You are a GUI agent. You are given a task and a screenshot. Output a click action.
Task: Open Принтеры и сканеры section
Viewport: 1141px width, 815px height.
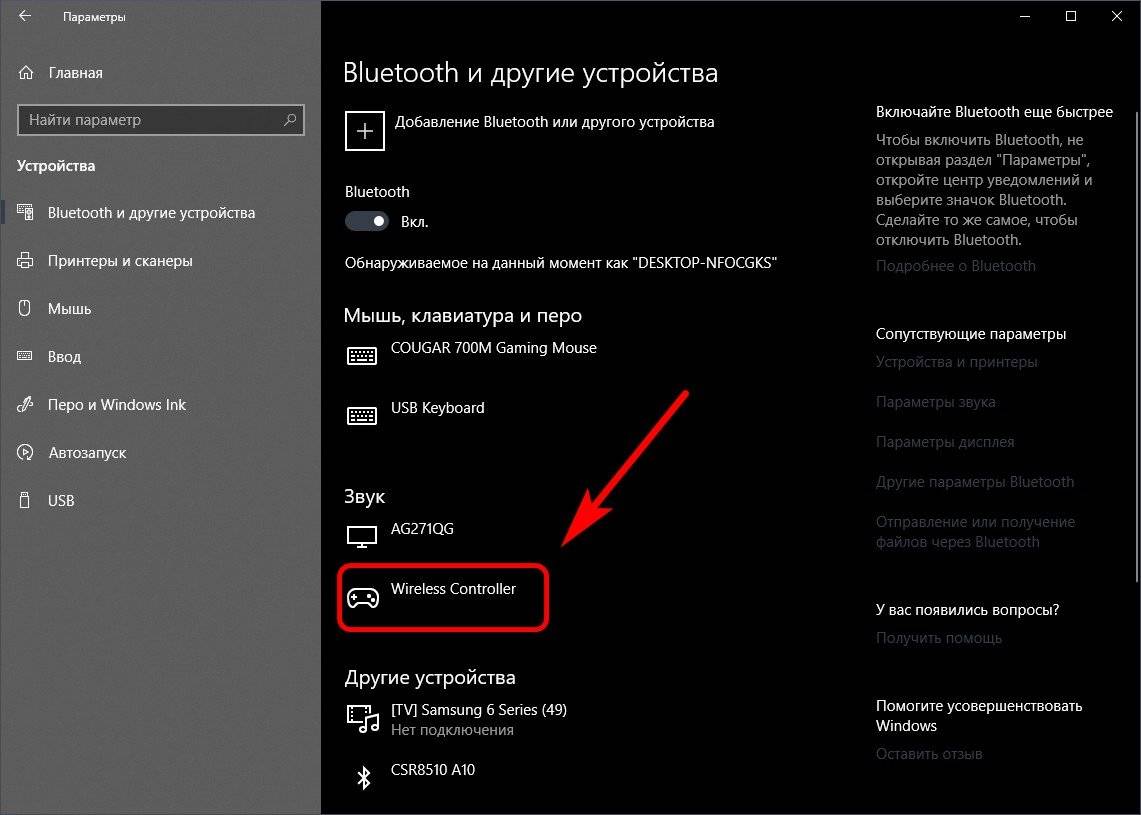pos(120,261)
